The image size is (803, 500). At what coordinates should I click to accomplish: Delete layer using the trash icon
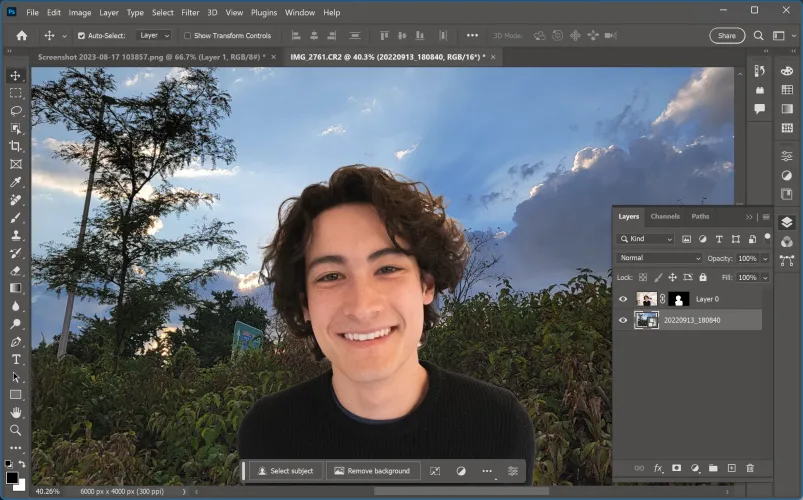750,468
